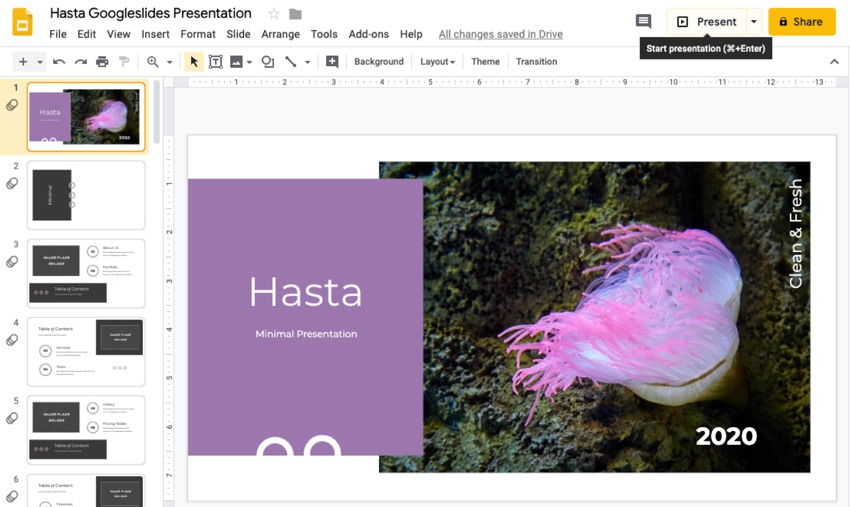Image resolution: width=850 pixels, height=507 pixels.
Task: Select slide 2 thumbnail
Action: coord(86,195)
